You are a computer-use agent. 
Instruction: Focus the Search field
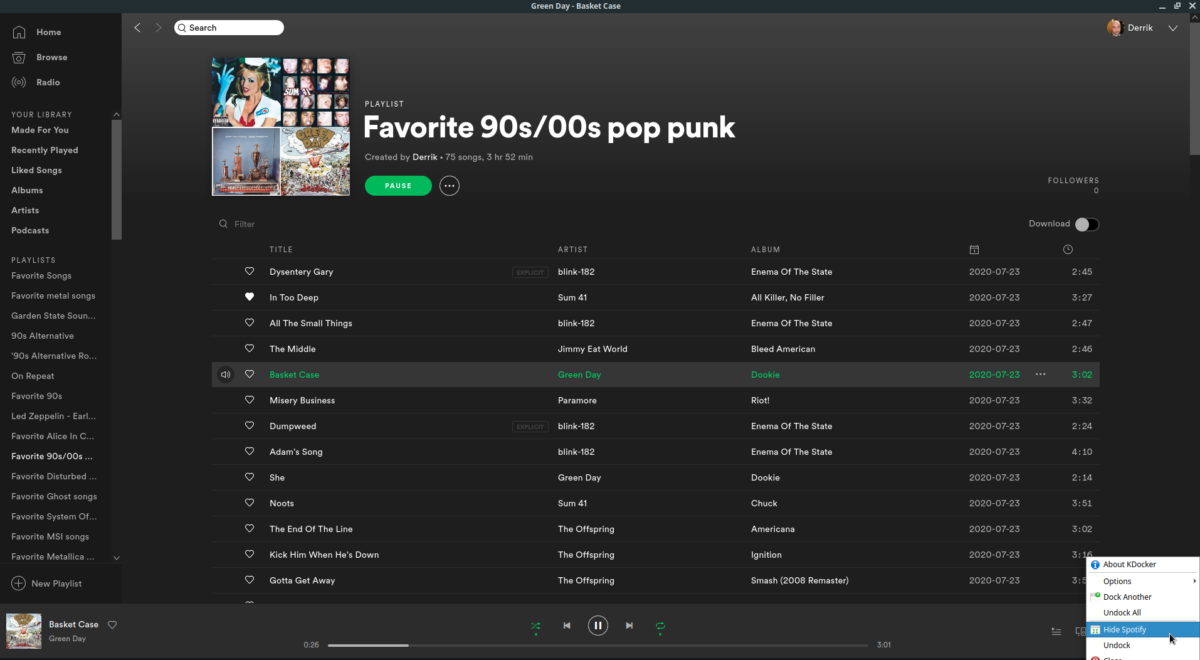(229, 28)
